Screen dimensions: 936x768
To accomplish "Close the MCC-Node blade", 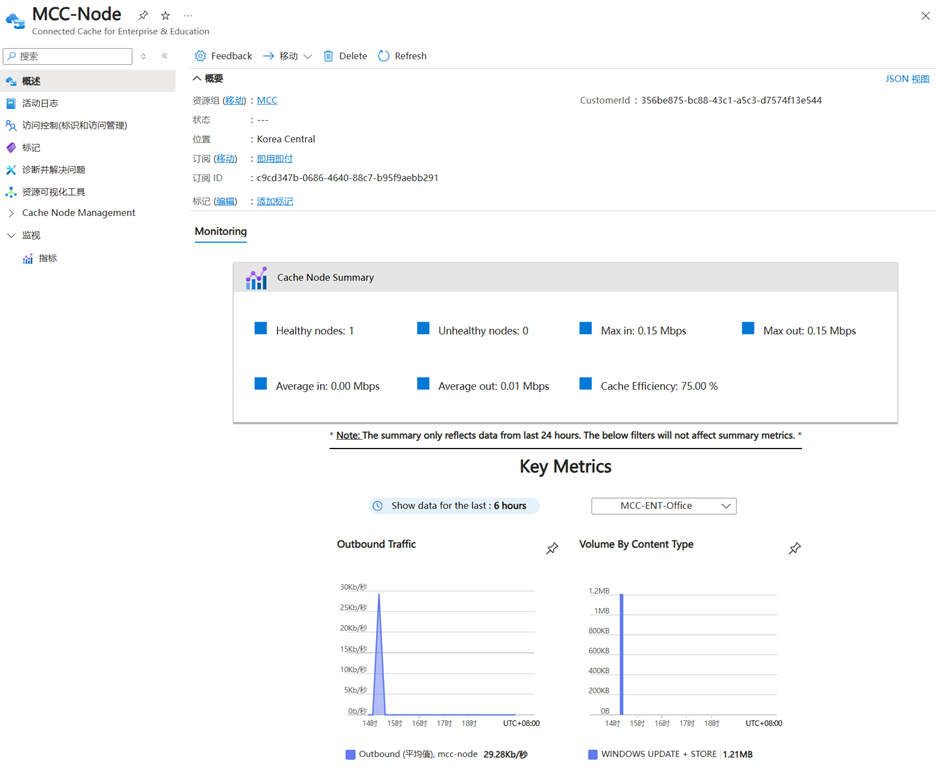I will click(x=925, y=16).
